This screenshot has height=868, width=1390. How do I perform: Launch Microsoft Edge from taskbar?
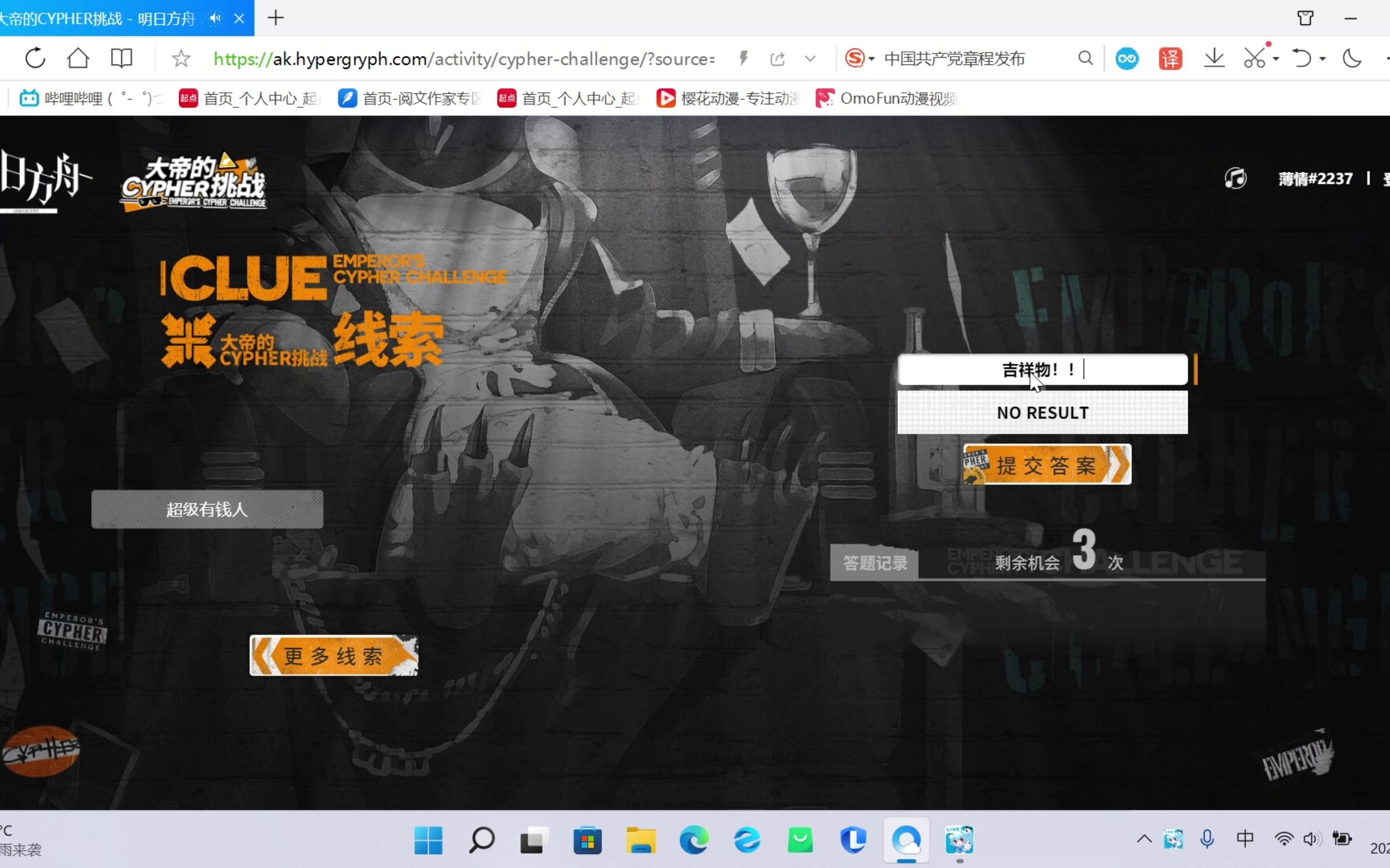[694, 840]
